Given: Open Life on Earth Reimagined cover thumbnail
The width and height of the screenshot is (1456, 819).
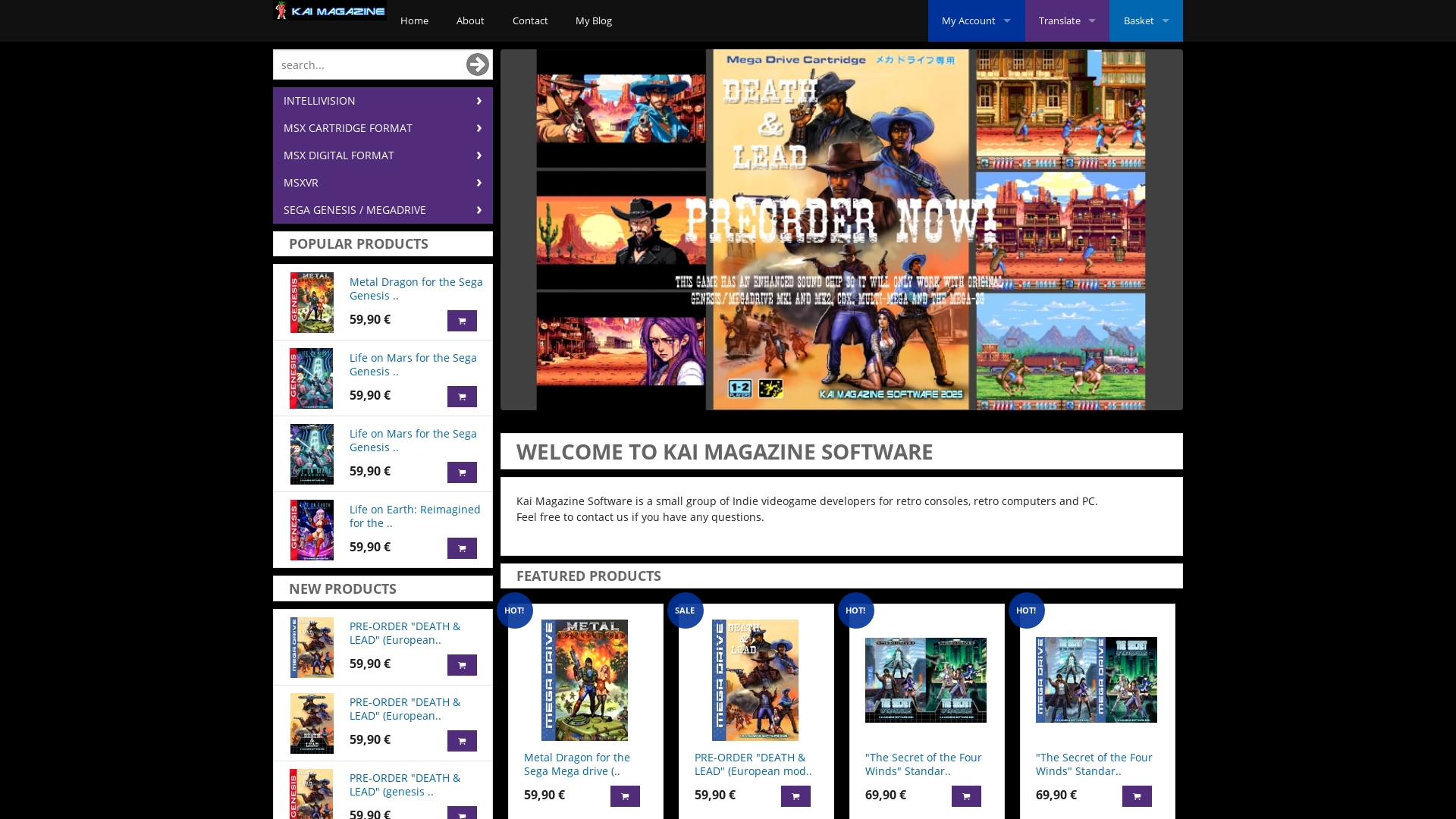Looking at the screenshot, I should (x=312, y=530).
